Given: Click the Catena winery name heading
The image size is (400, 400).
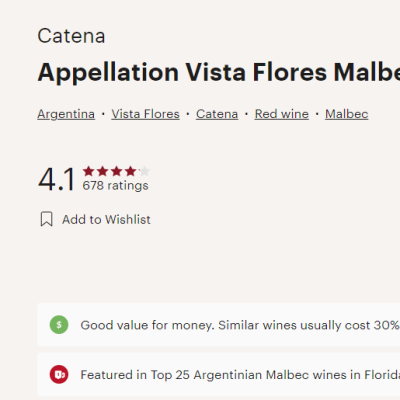Looking at the screenshot, I should 71,36.
